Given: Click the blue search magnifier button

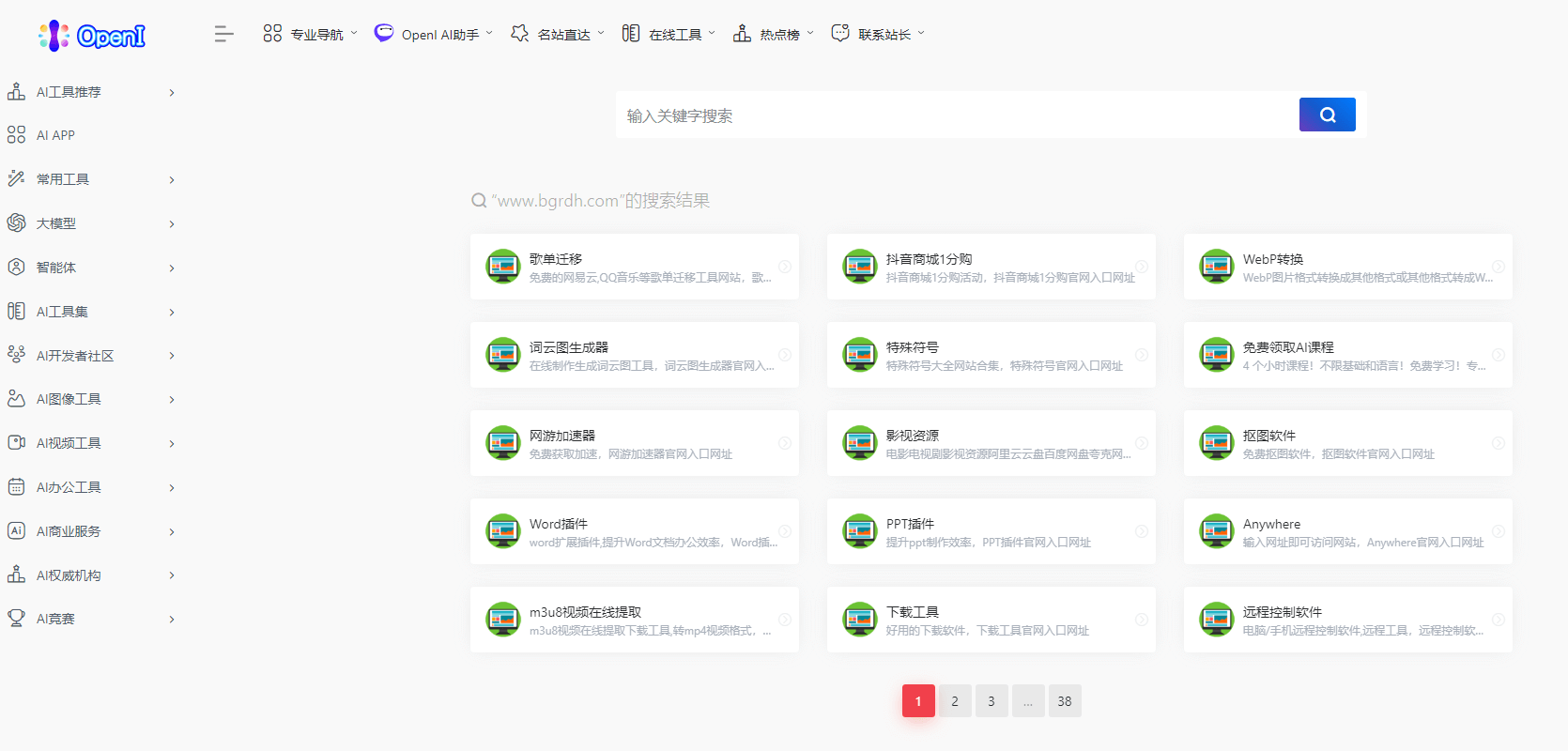Looking at the screenshot, I should coord(1327,115).
